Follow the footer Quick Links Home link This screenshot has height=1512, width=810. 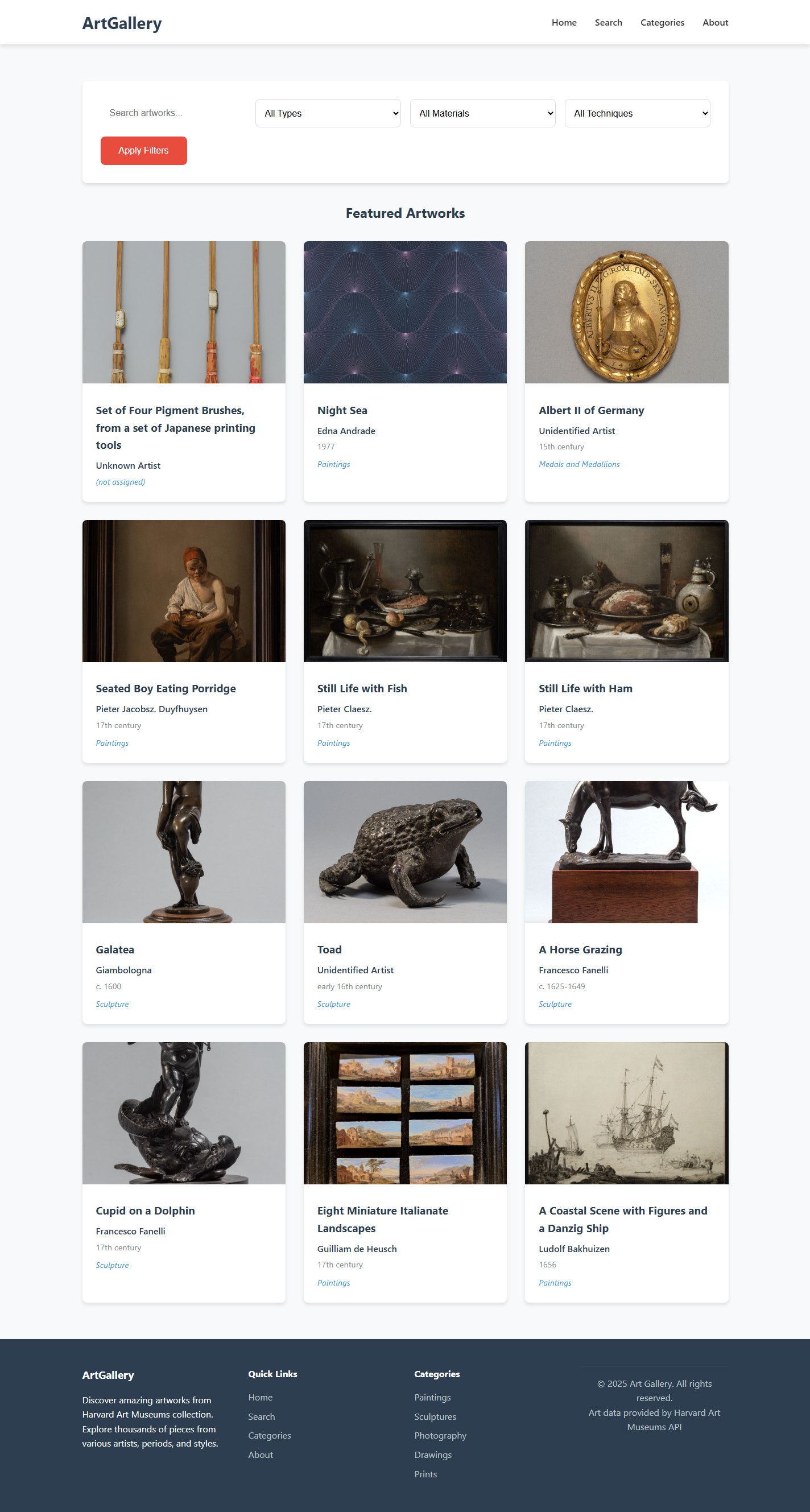click(260, 1397)
